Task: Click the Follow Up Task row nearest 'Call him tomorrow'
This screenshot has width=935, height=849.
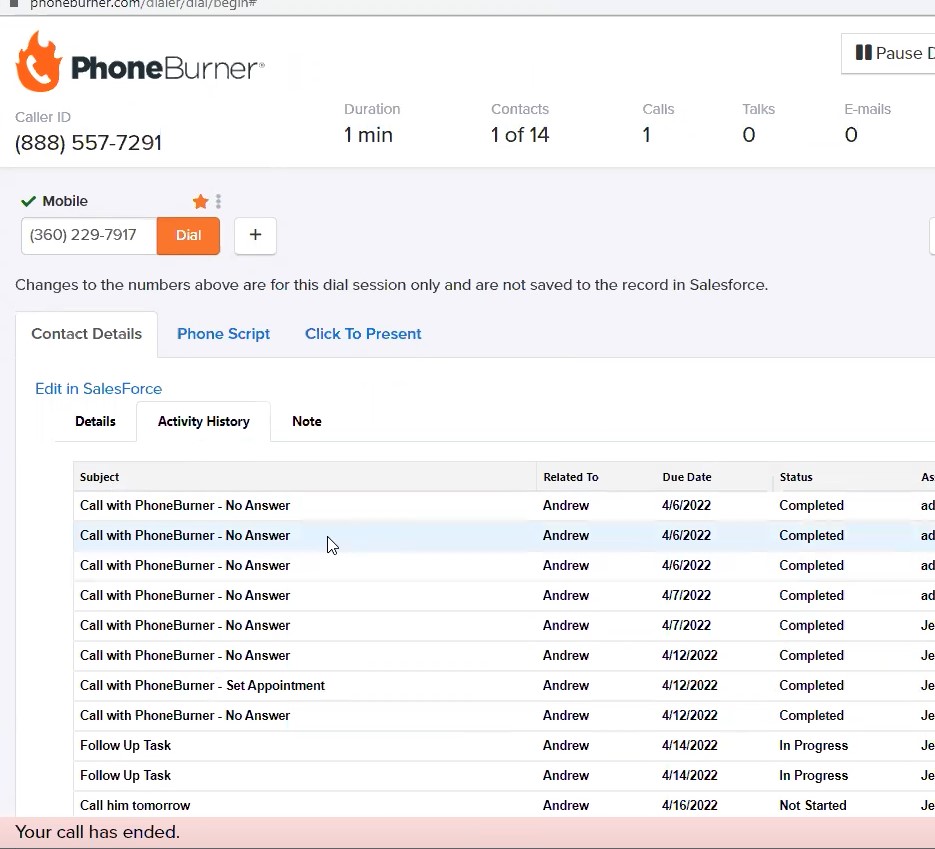Action: click(x=504, y=776)
